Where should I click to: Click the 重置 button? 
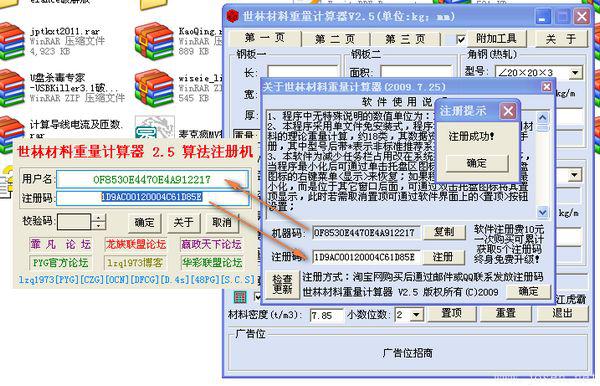(x=505, y=313)
